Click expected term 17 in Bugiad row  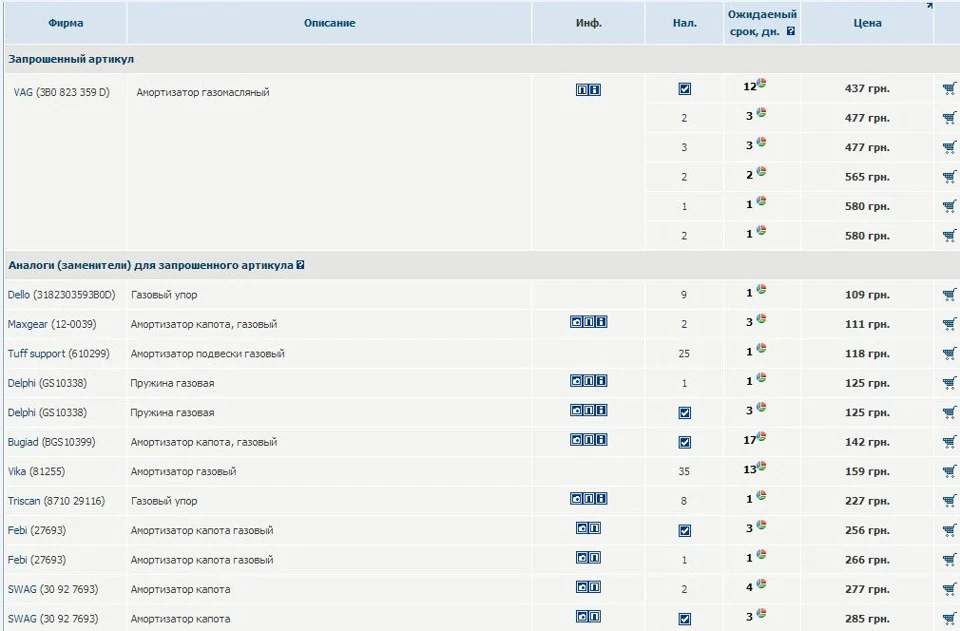click(x=749, y=440)
